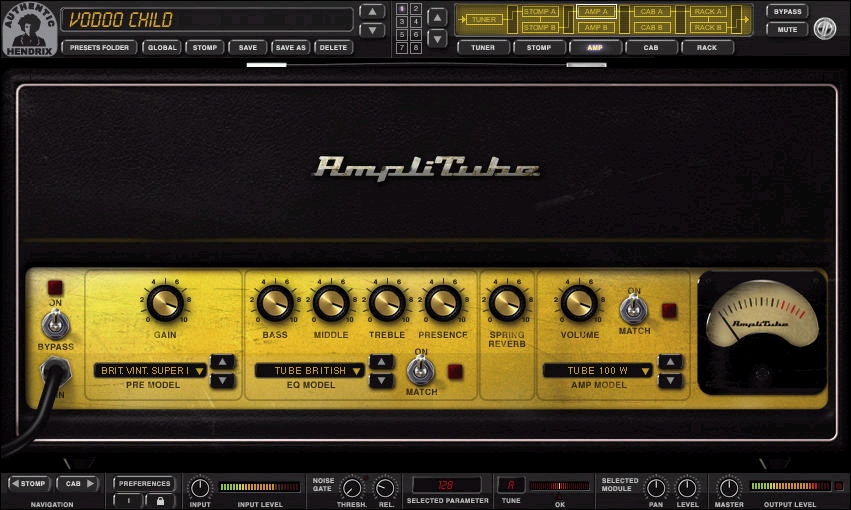Navigate to next module CAB
Image resolution: width=851 pixels, height=510 pixels.
[x=78, y=483]
